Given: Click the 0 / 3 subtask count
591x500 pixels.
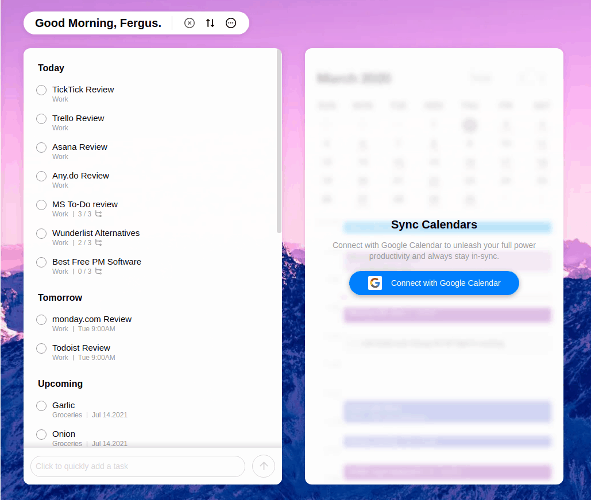Looking at the screenshot, I should pos(84,271).
